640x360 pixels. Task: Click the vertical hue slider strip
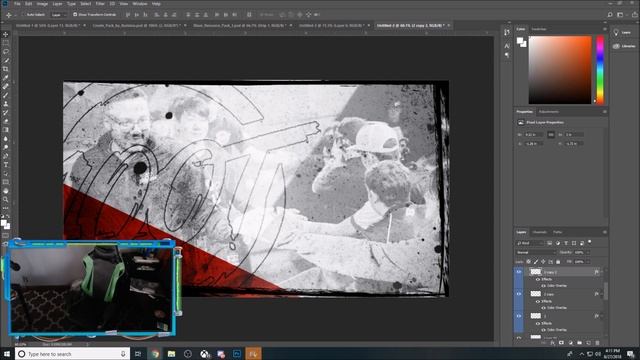[600, 70]
